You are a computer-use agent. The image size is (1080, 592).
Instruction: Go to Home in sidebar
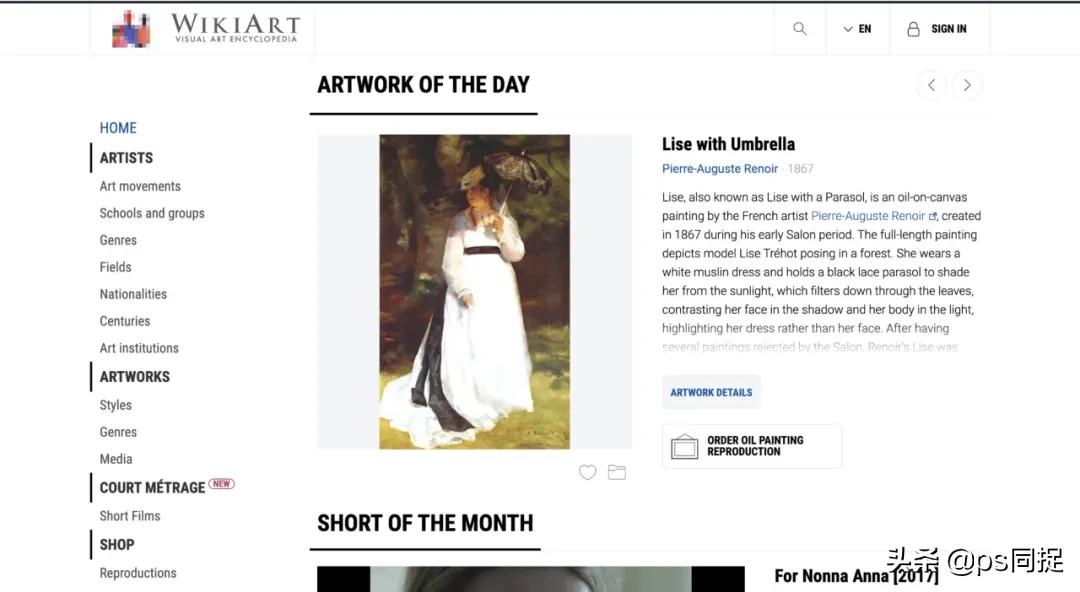118,128
